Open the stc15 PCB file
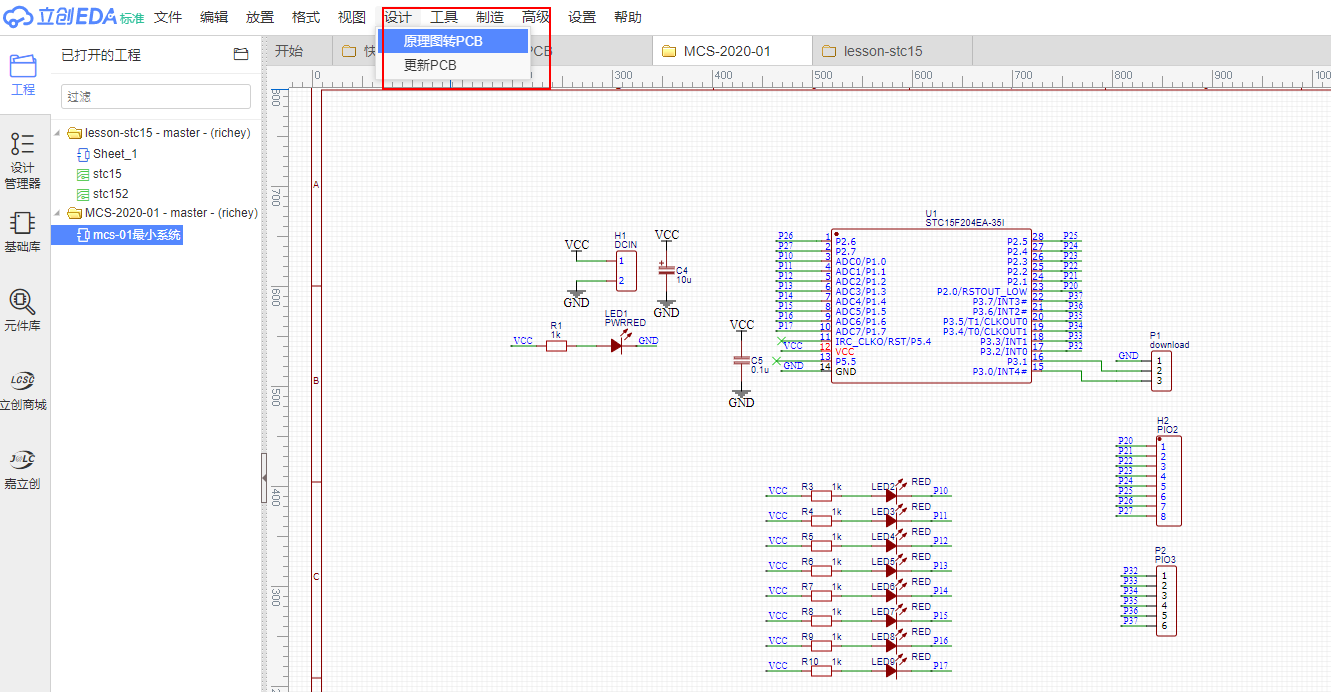The height and width of the screenshot is (692, 1331). click(x=107, y=174)
